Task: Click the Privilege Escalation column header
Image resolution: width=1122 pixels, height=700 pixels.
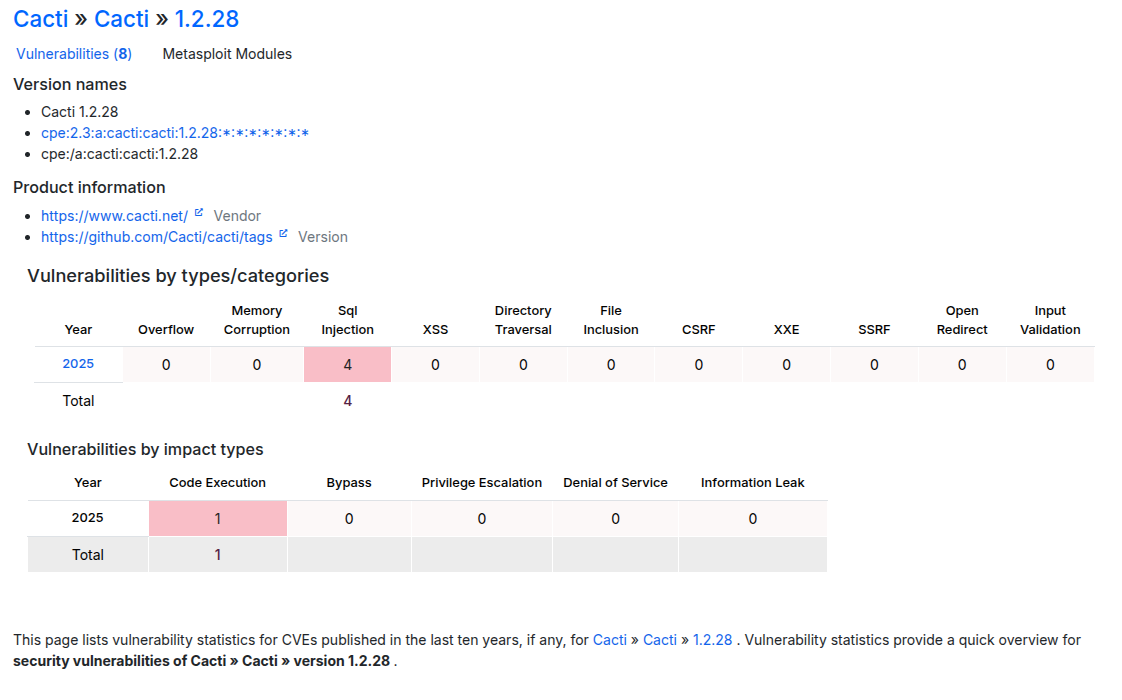Action: point(482,482)
